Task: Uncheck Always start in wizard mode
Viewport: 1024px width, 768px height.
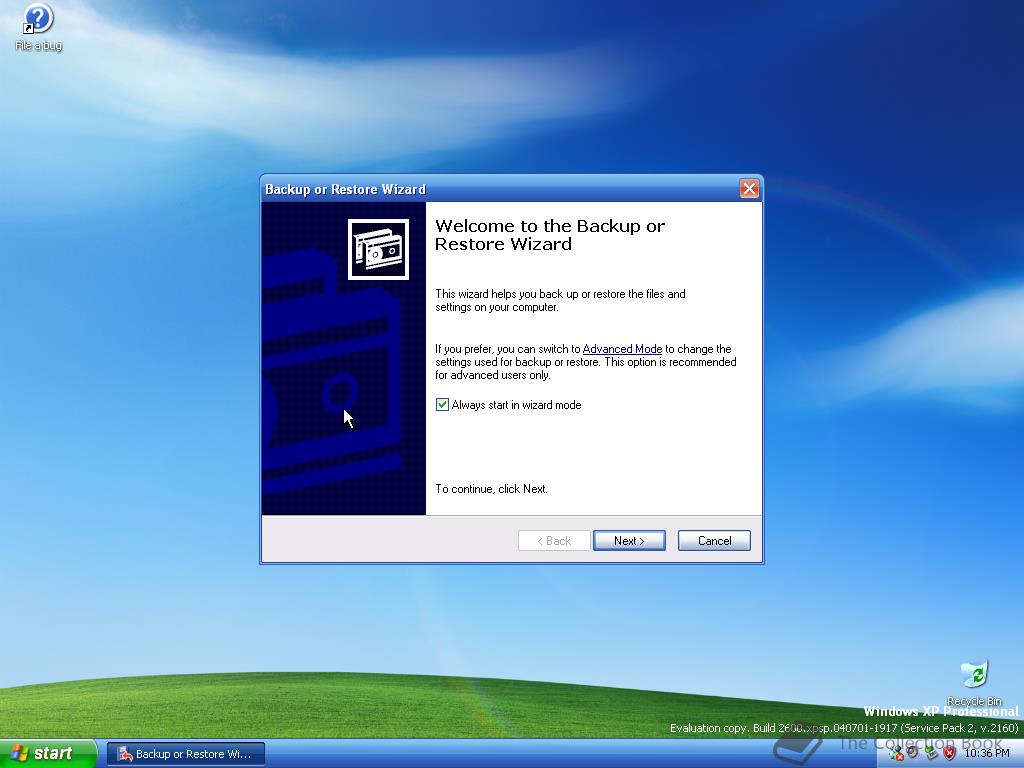Action: coord(442,405)
